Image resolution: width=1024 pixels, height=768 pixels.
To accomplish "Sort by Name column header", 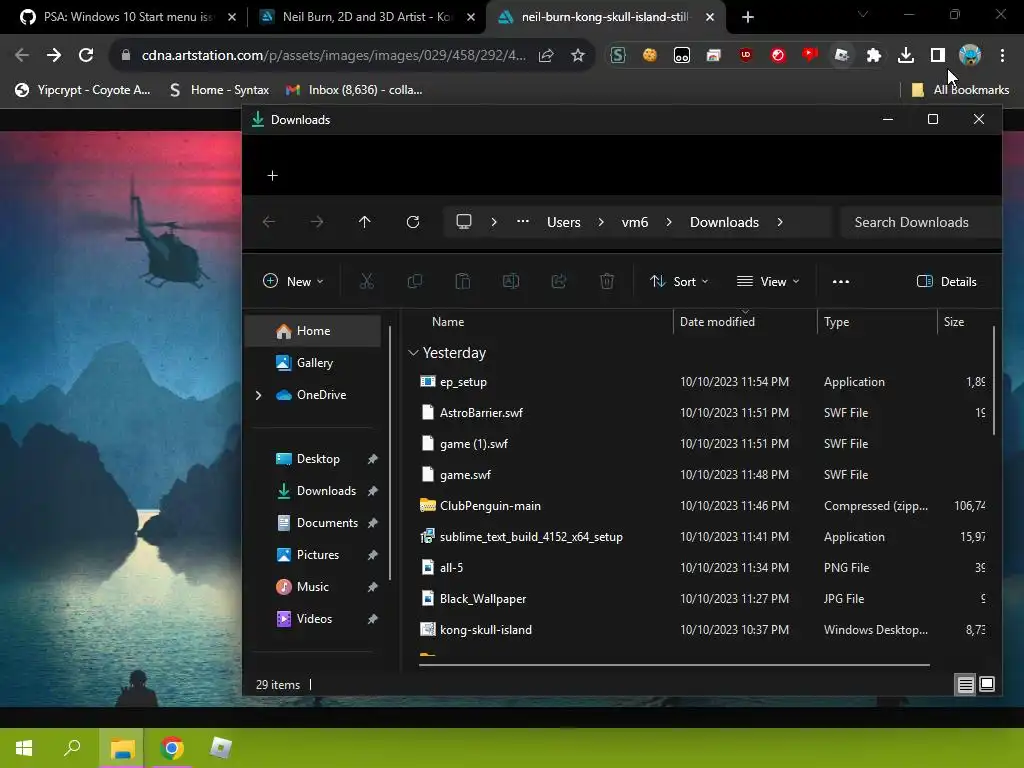I will tap(448, 322).
